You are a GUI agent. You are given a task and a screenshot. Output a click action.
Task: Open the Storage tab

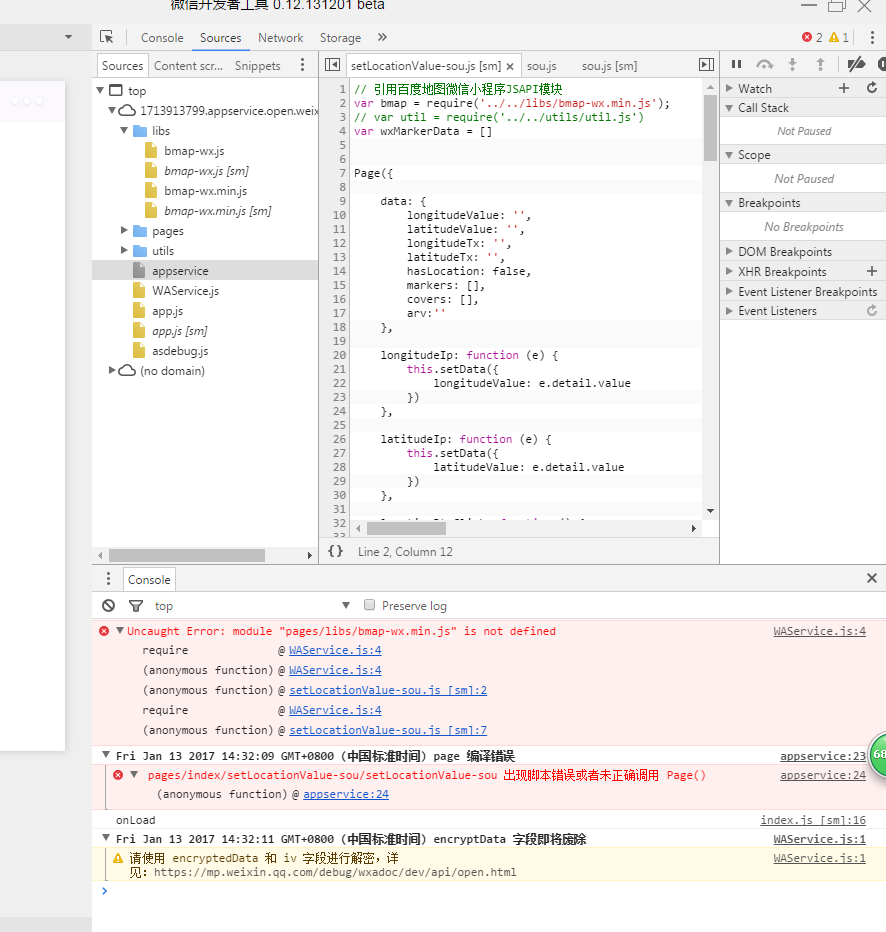pos(340,38)
